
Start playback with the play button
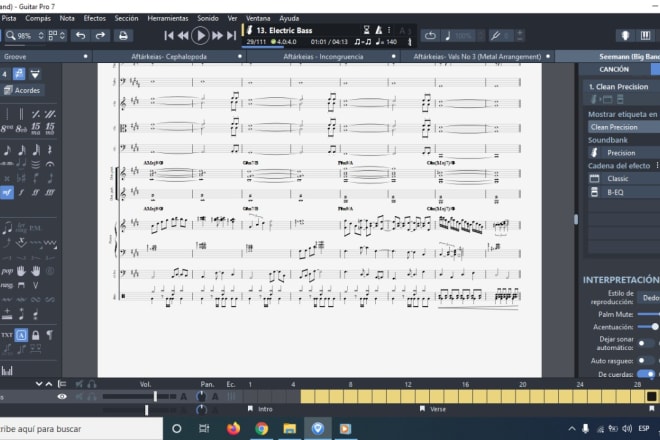click(200, 36)
